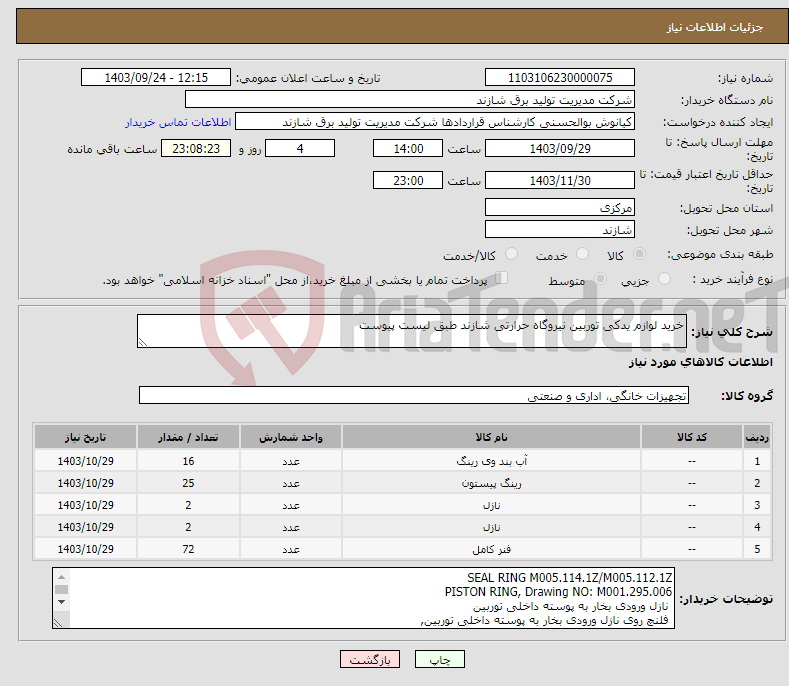The height and width of the screenshot is (686, 789).
Task: Select the جزیی purchase type radio
Action: [x=664, y=278]
